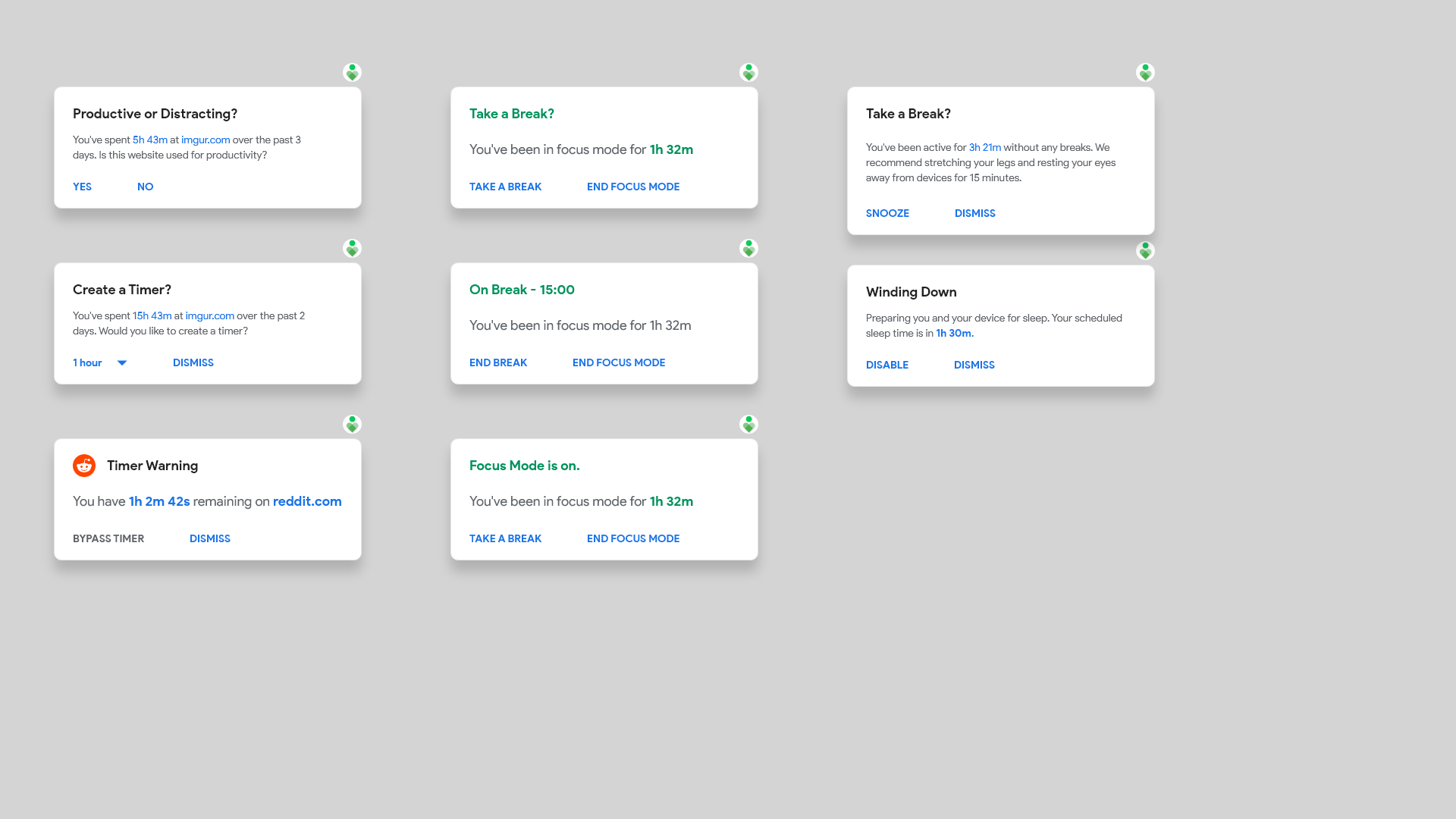Snooze the Take a Break reminder
This screenshot has height=819, width=1456.
(887, 214)
